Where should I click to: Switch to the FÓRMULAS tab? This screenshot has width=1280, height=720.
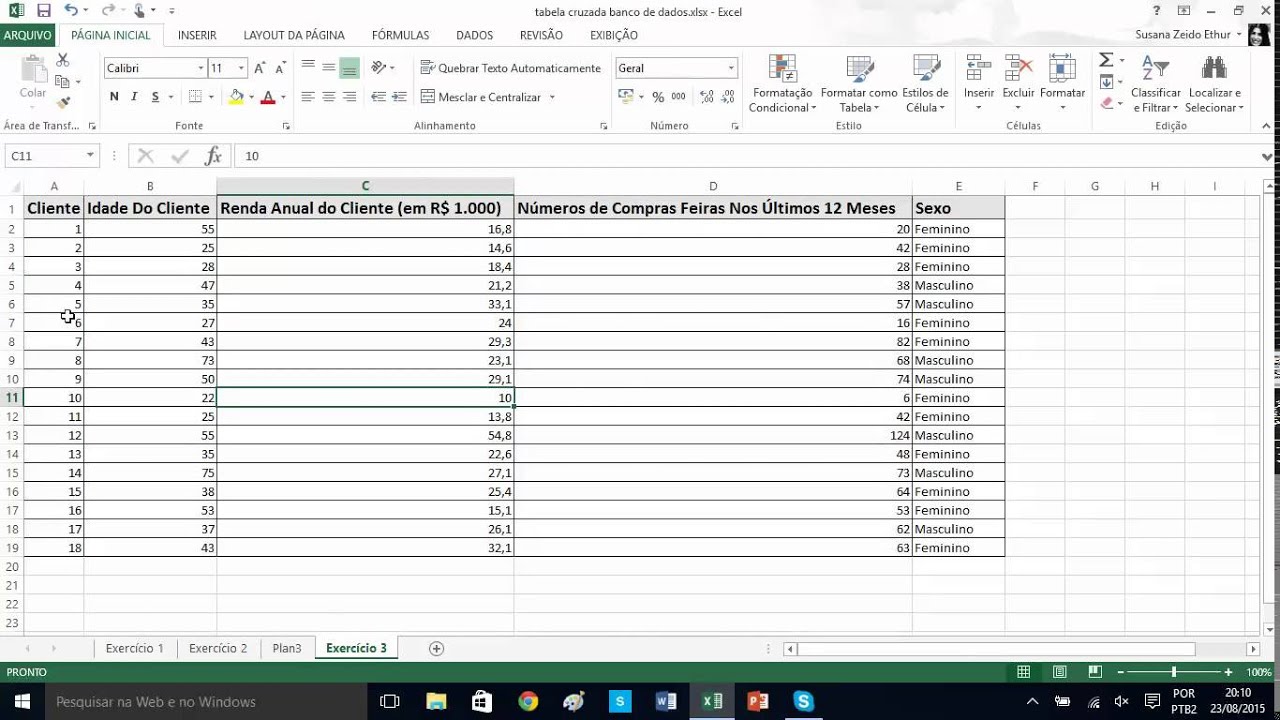(400, 35)
